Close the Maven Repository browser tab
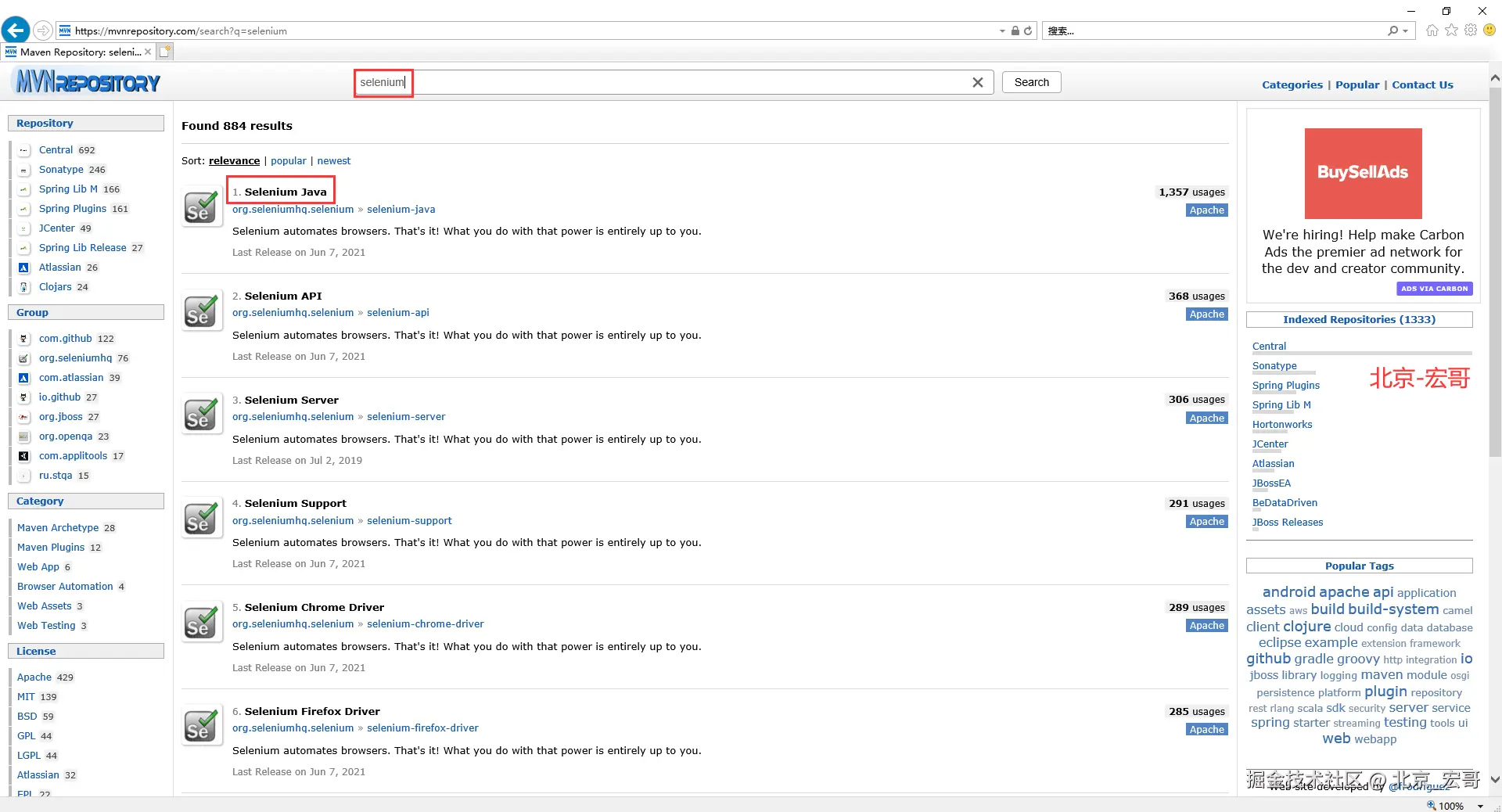This screenshot has width=1502, height=812. point(148,52)
